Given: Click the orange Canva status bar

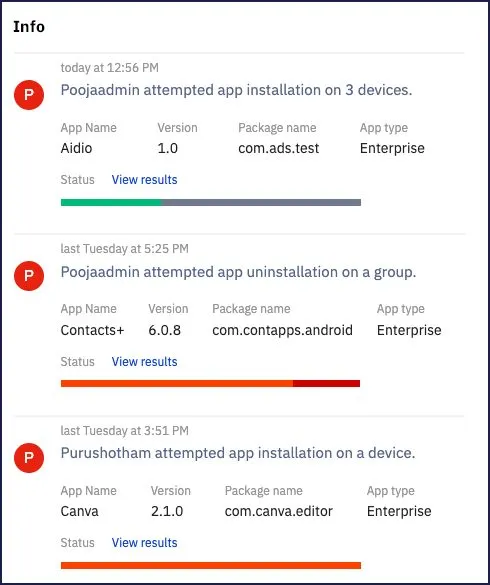Looking at the screenshot, I should (211, 566).
